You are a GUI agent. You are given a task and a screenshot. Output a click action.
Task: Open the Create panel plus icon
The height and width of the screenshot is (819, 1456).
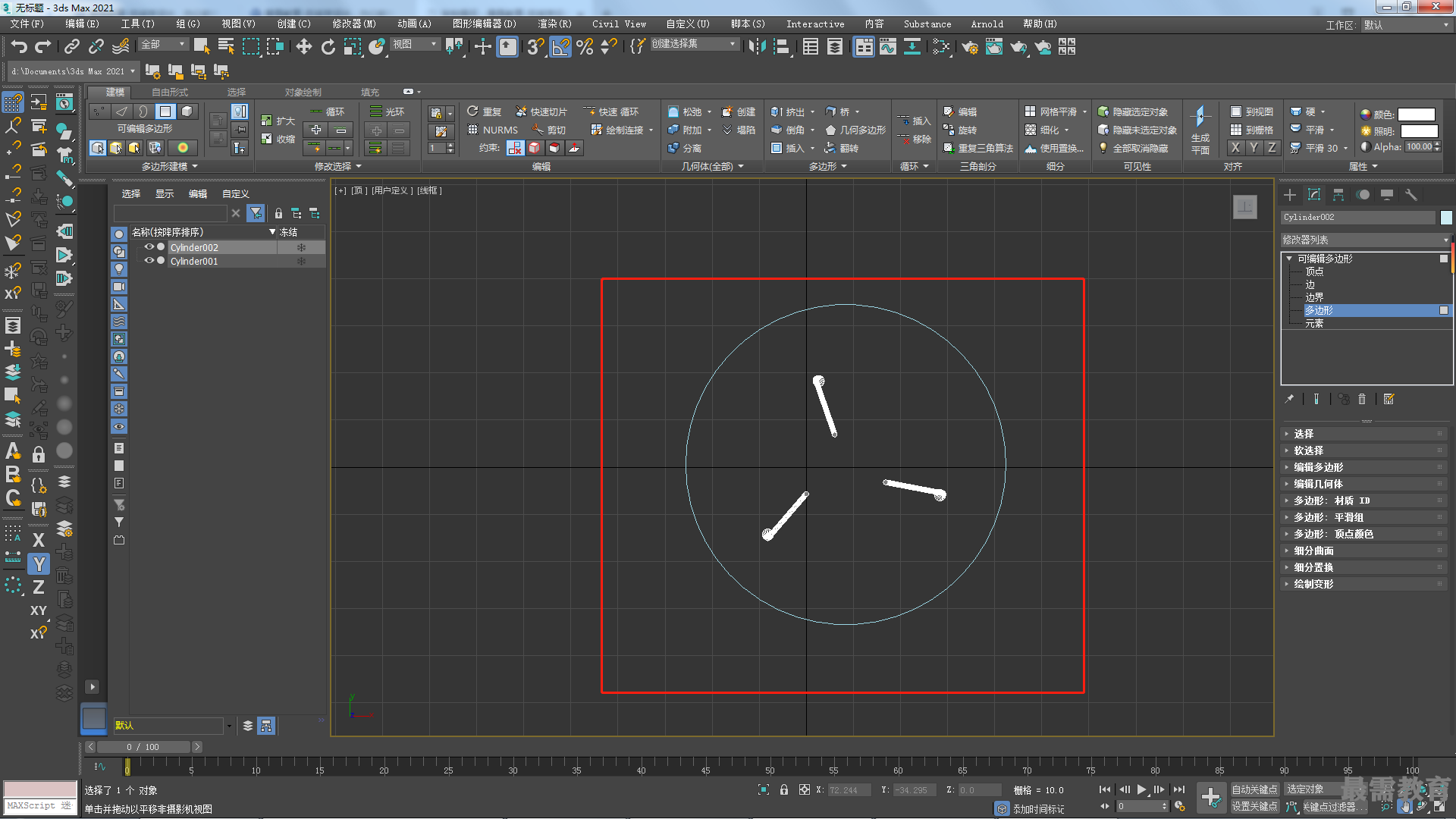(x=1290, y=195)
